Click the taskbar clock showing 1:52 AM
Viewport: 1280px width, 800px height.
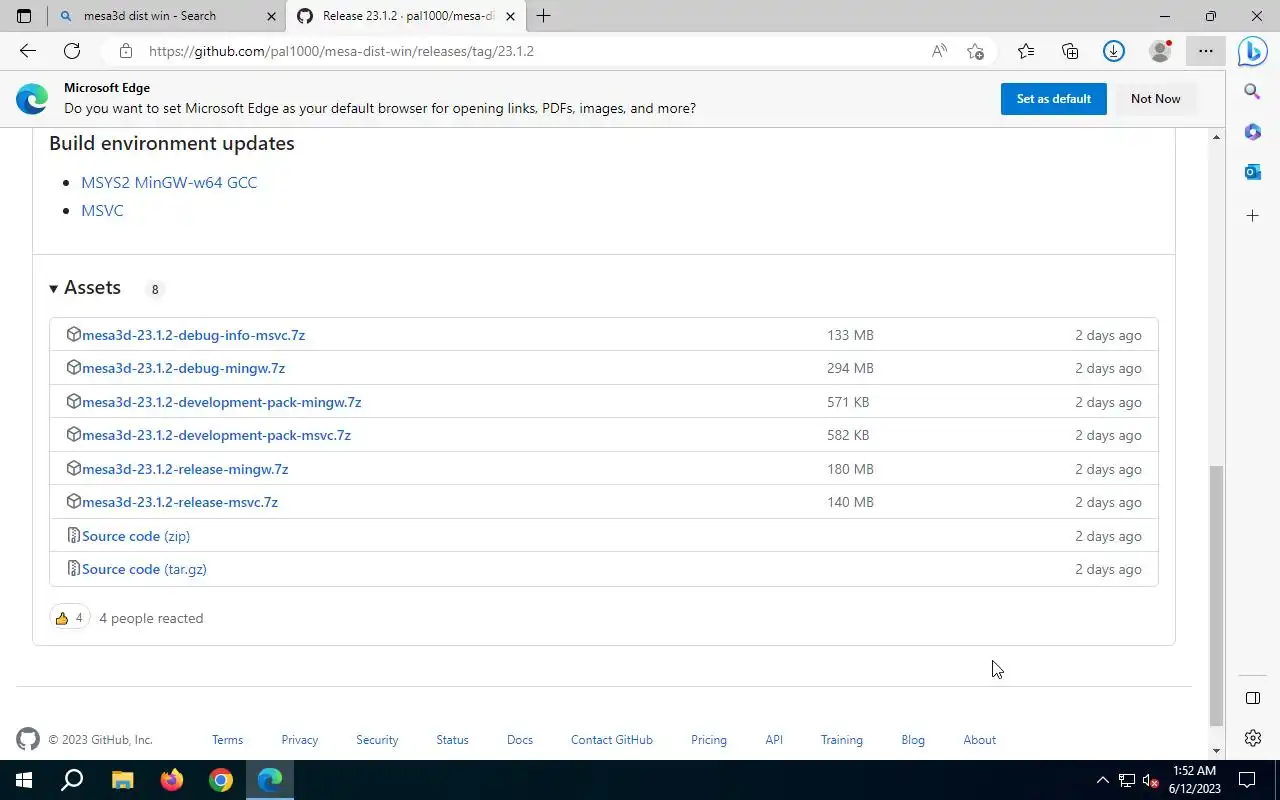1194,780
